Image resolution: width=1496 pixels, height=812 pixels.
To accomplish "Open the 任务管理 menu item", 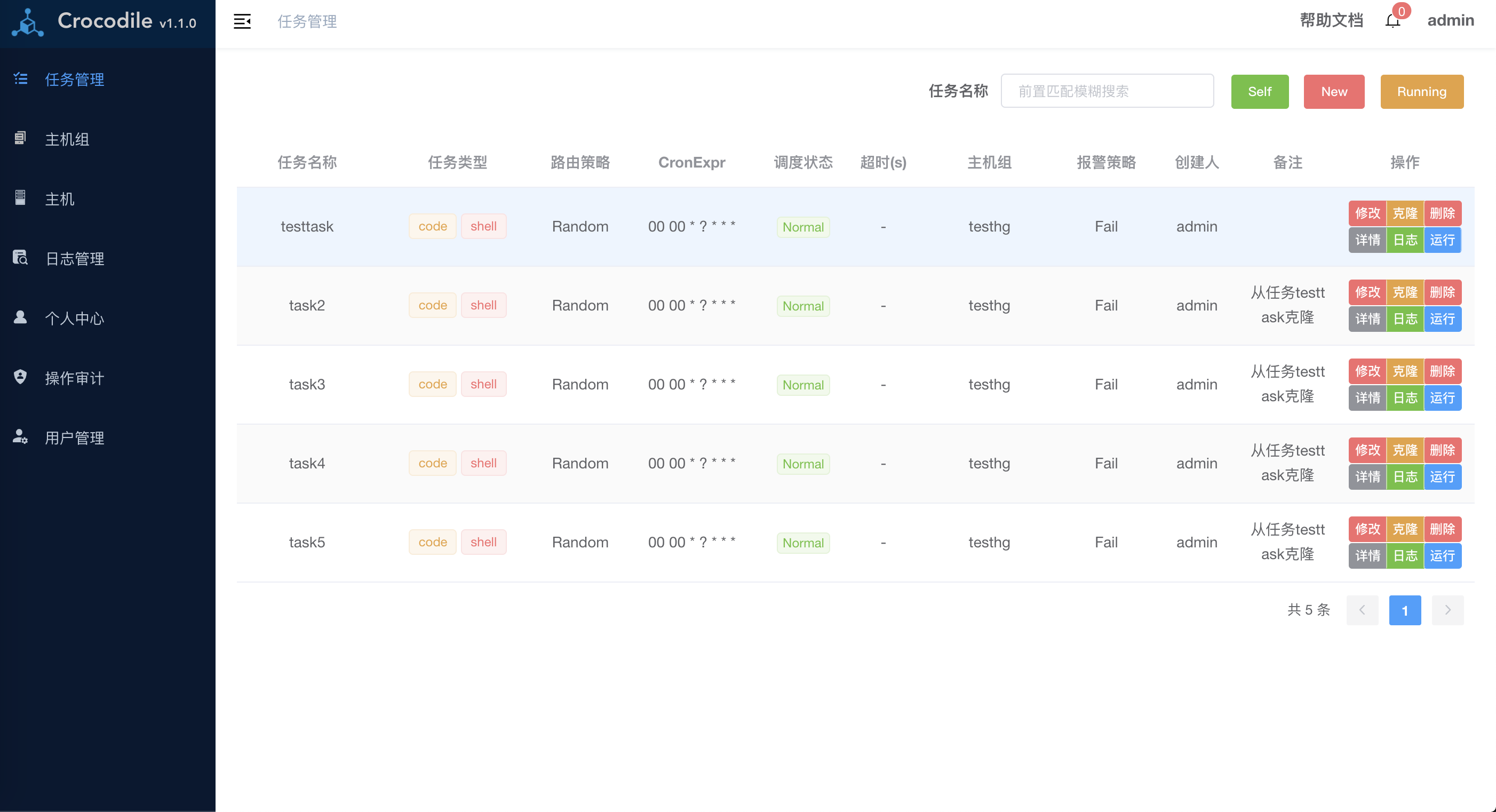I will (x=74, y=79).
